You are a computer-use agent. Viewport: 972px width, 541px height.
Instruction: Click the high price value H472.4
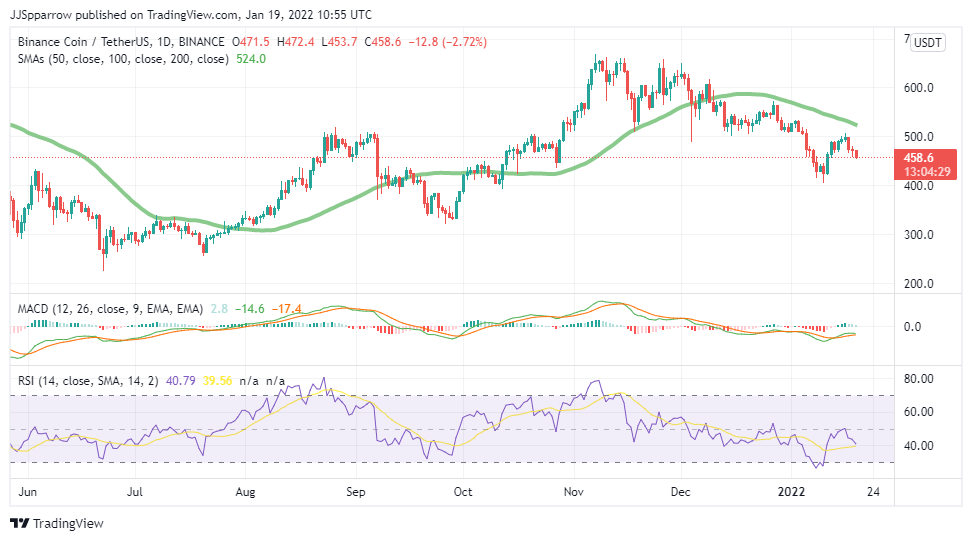coord(295,42)
